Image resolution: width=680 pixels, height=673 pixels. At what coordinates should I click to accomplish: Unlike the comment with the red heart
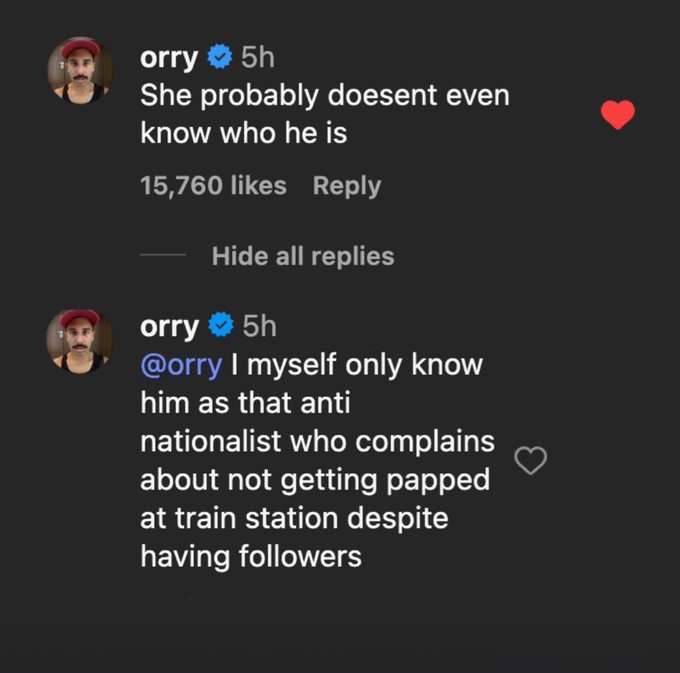coord(617,116)
